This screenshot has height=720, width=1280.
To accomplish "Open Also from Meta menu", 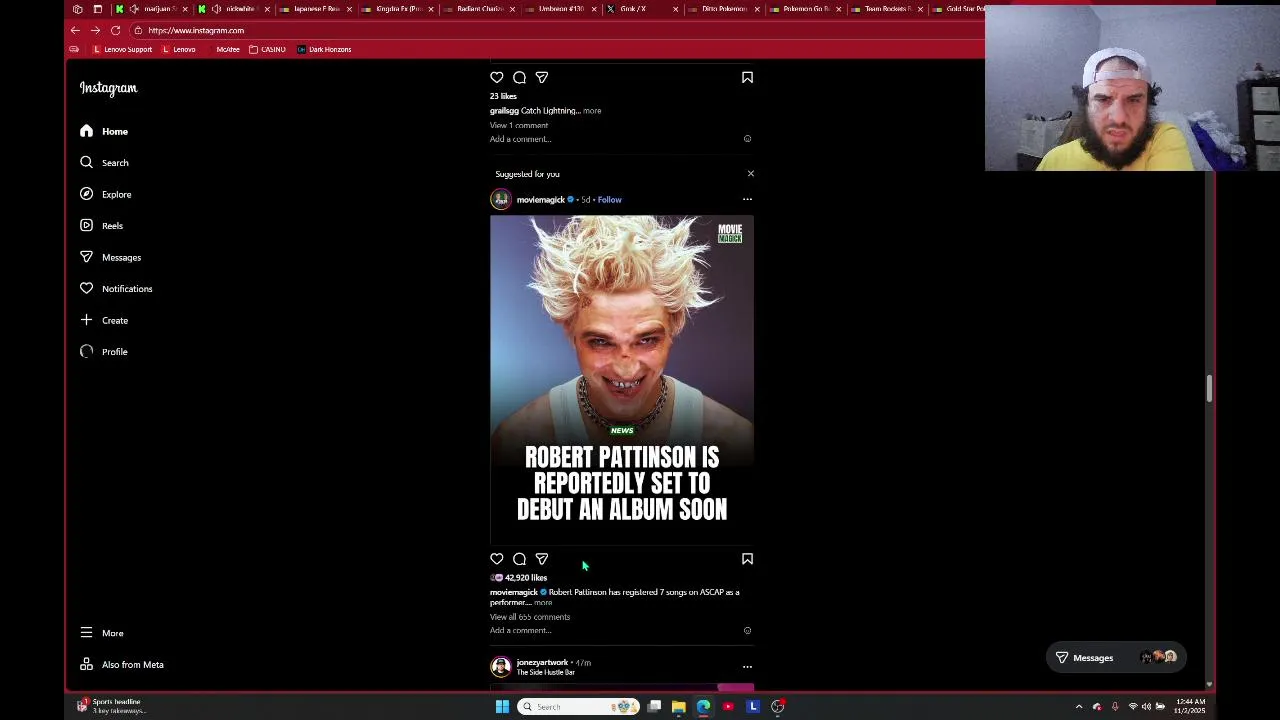I will pyautogui.click(x=121, y=664).
